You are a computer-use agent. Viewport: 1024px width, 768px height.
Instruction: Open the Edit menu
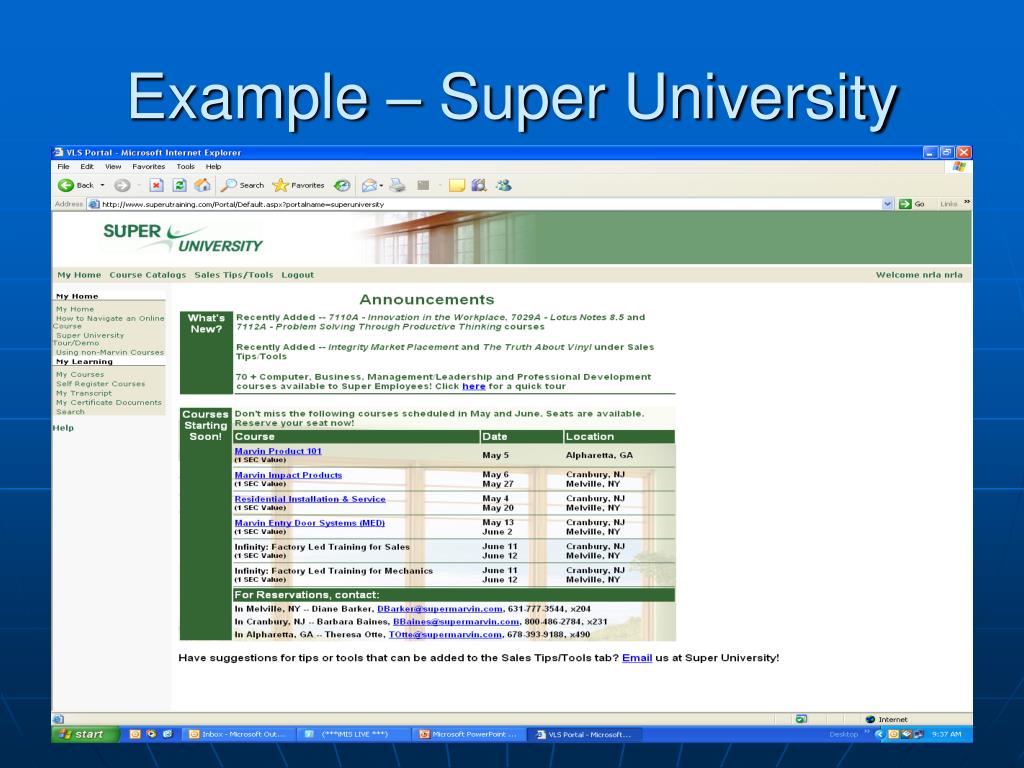(x=87, y=167)
